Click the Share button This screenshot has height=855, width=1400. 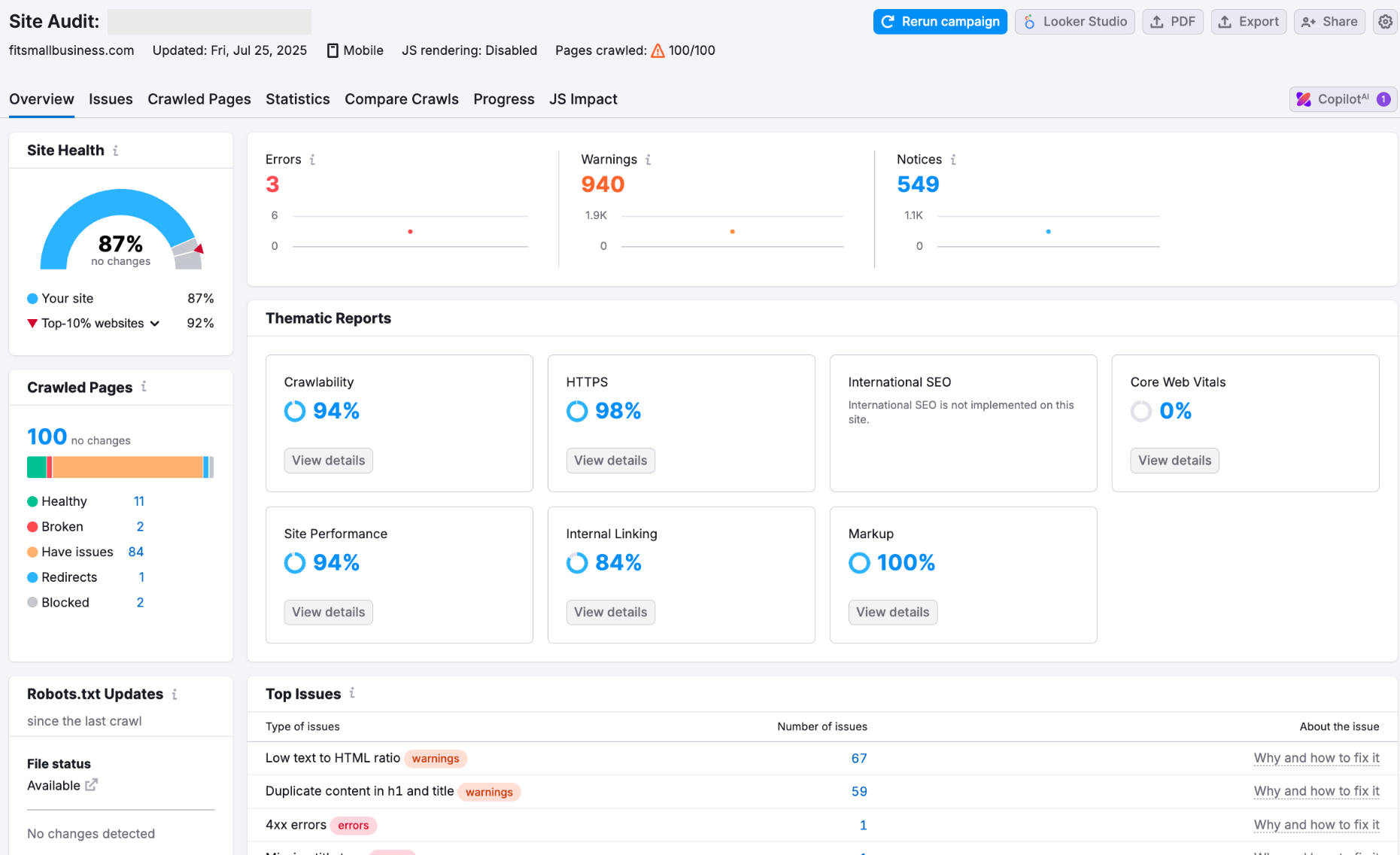tap(1329, 22)
